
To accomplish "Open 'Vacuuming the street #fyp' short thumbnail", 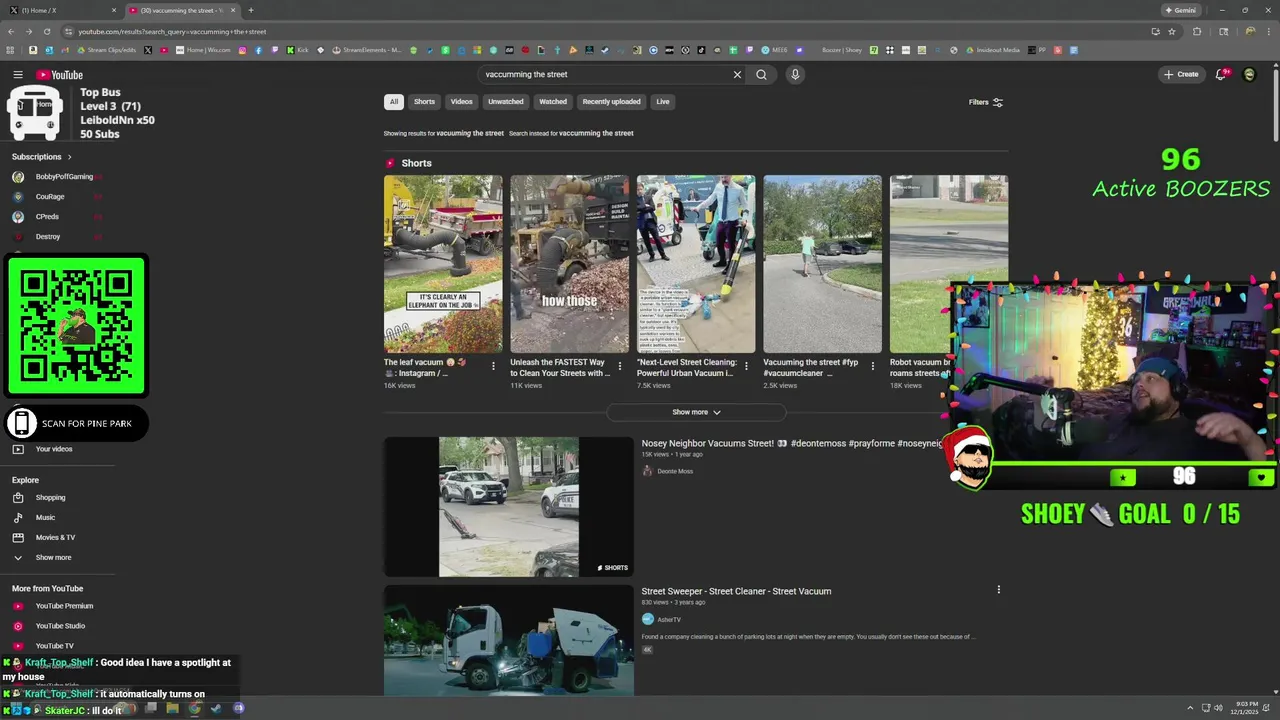I will [x=823, y=264].
